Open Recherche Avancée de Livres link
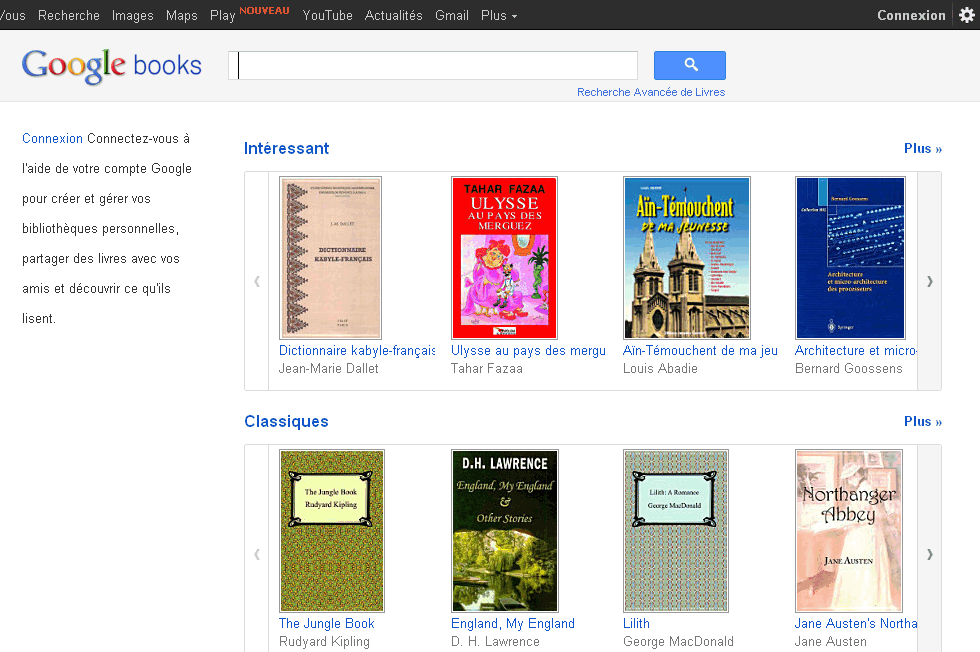 [x=651, y=92]
